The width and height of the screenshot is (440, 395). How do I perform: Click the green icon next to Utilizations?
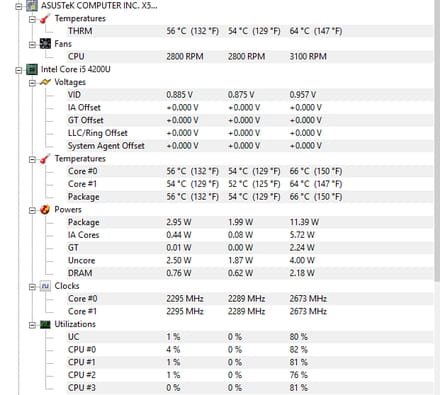pyautogui.click(x=45, y=324)
